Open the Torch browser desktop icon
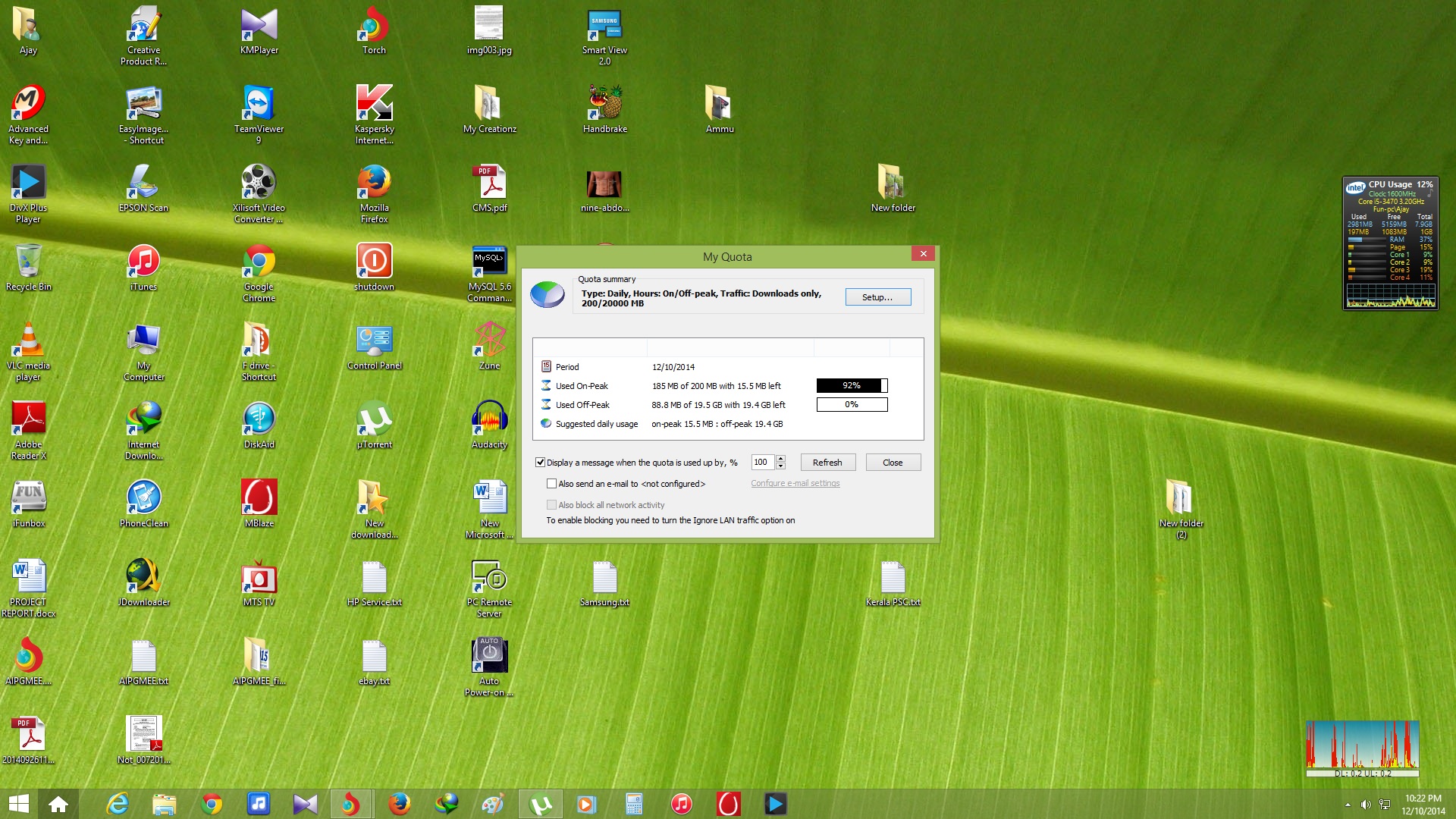 (x=374, y=31)
